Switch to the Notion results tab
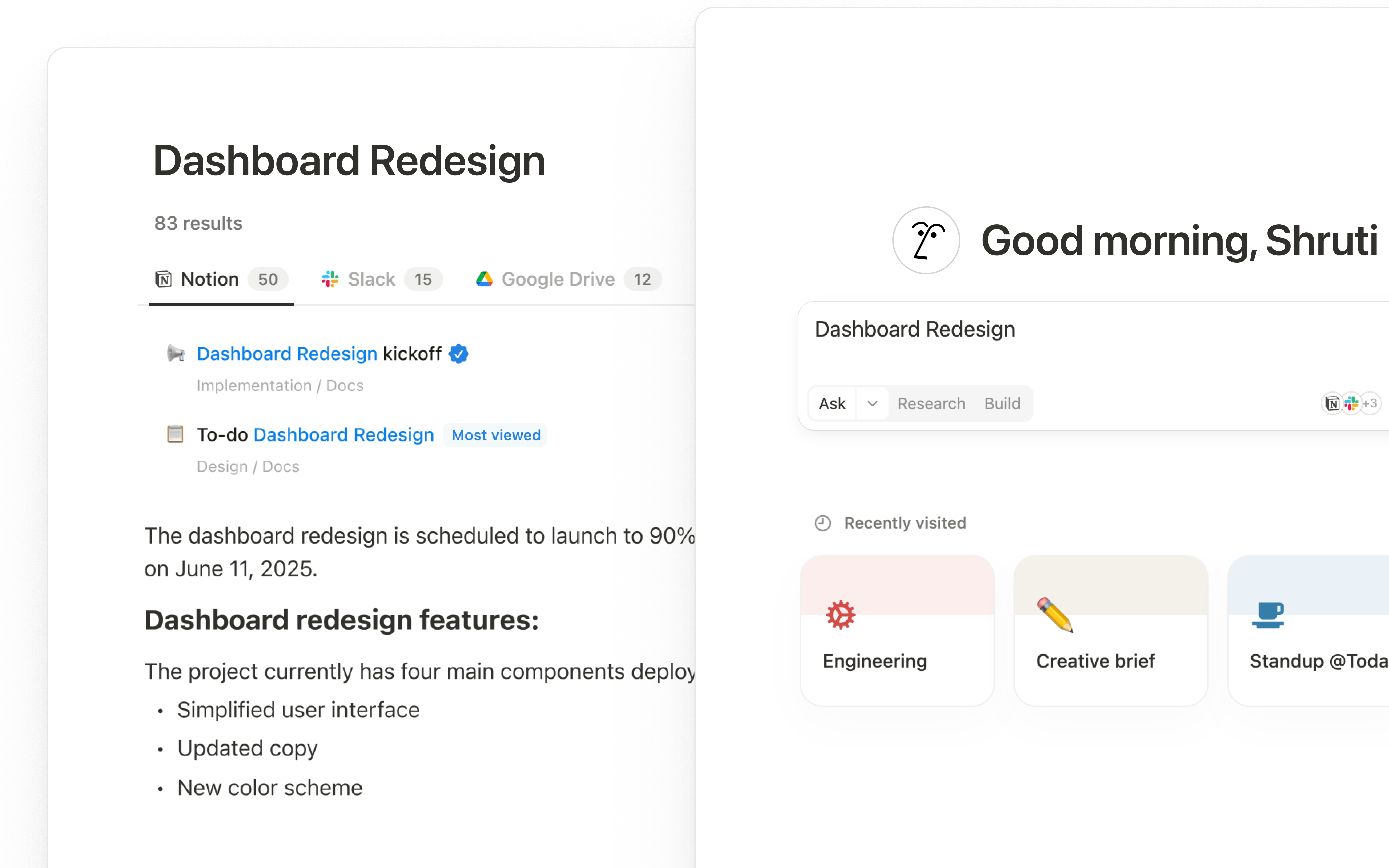Screen dimensions: 1389x868 [x=222, y=279]
